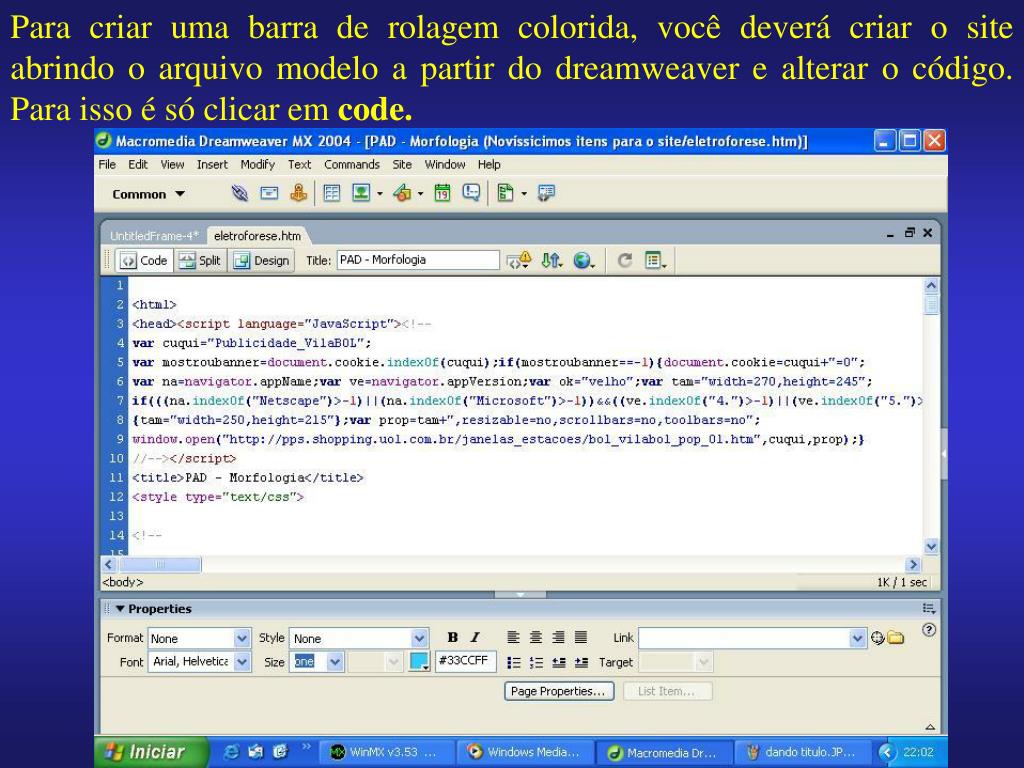Screen dimensions: 1024x768
Task: Open View Options icon
Action: pyautogui.click(x=655, y=261)
